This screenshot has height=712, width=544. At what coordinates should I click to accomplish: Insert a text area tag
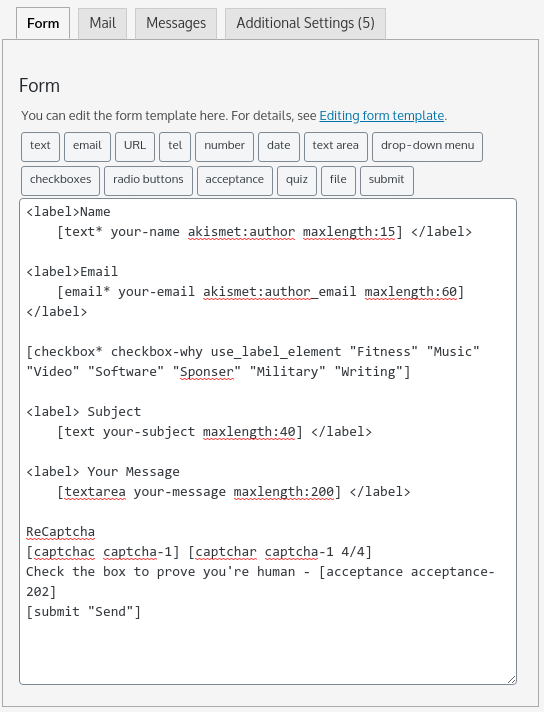pos(336,147)
